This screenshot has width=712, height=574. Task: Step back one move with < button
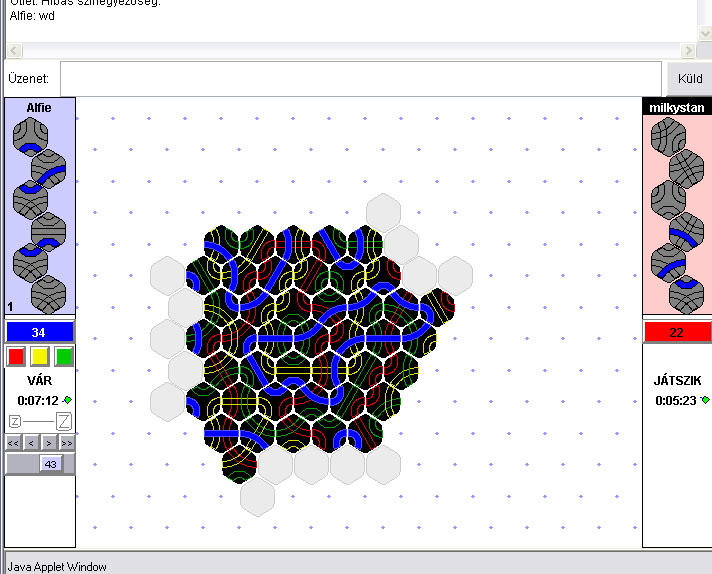[31, 442]
